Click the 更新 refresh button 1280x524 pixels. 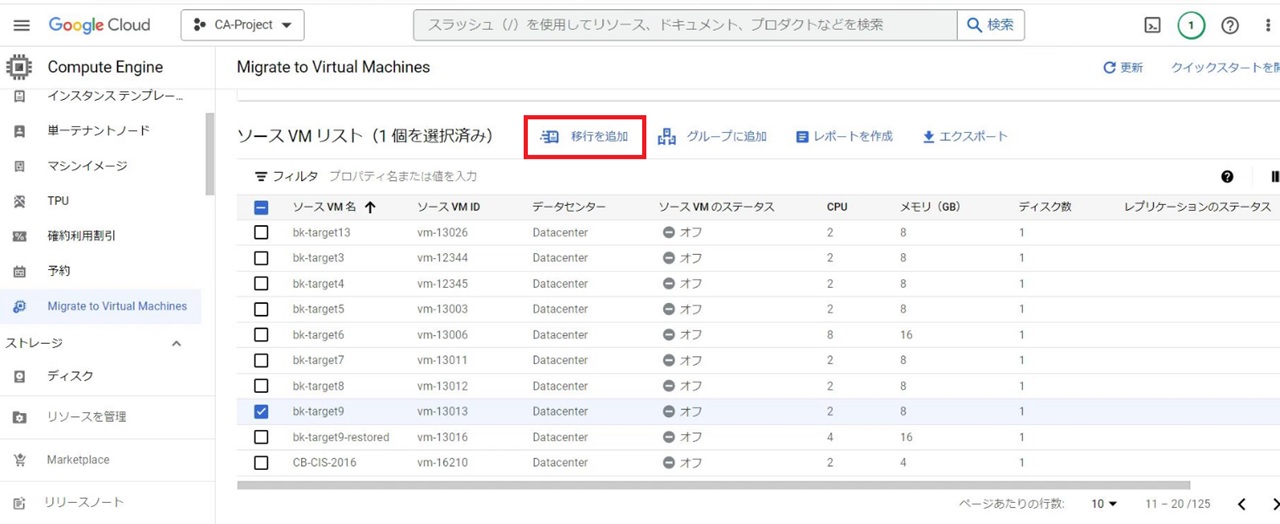(x=1123, y=68)
